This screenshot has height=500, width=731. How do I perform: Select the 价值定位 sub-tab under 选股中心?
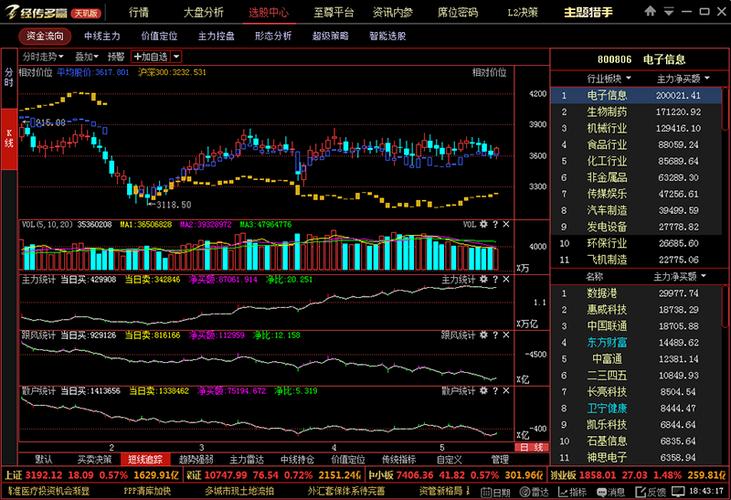(x=159, y=36)
